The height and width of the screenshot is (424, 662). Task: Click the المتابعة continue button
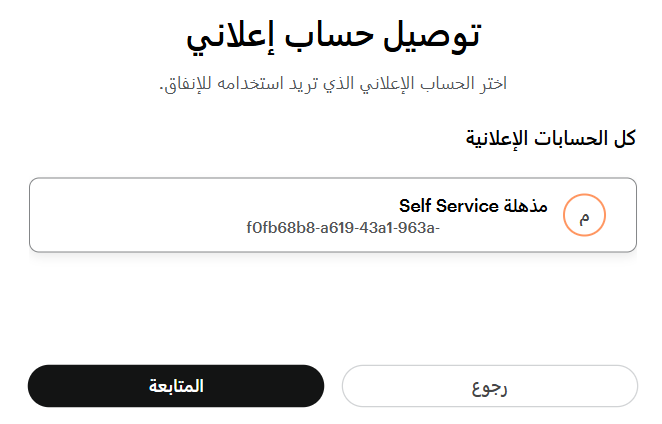176,386
